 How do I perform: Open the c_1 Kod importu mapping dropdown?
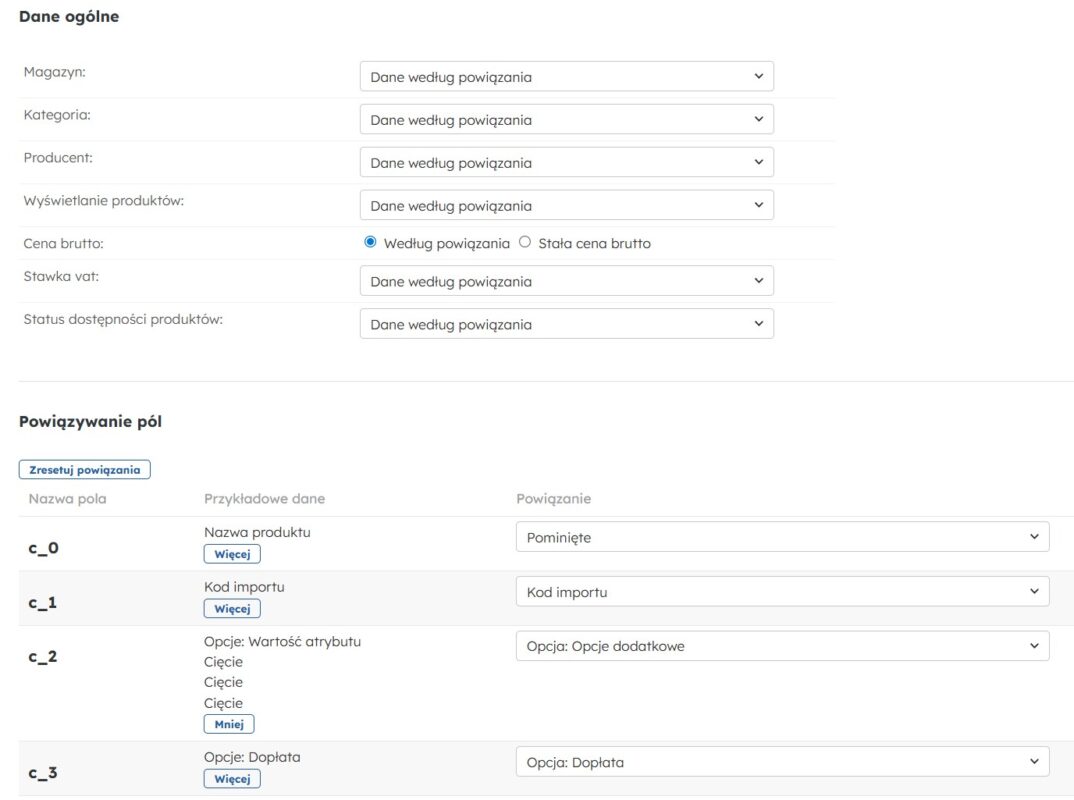782,592
